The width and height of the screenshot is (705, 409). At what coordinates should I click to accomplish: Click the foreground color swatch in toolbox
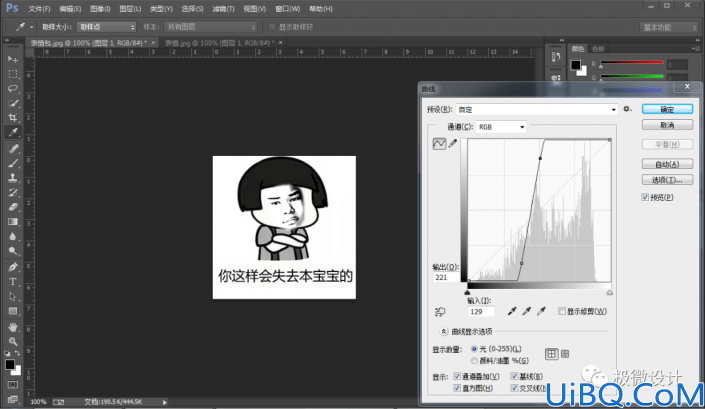click(10, 365)
